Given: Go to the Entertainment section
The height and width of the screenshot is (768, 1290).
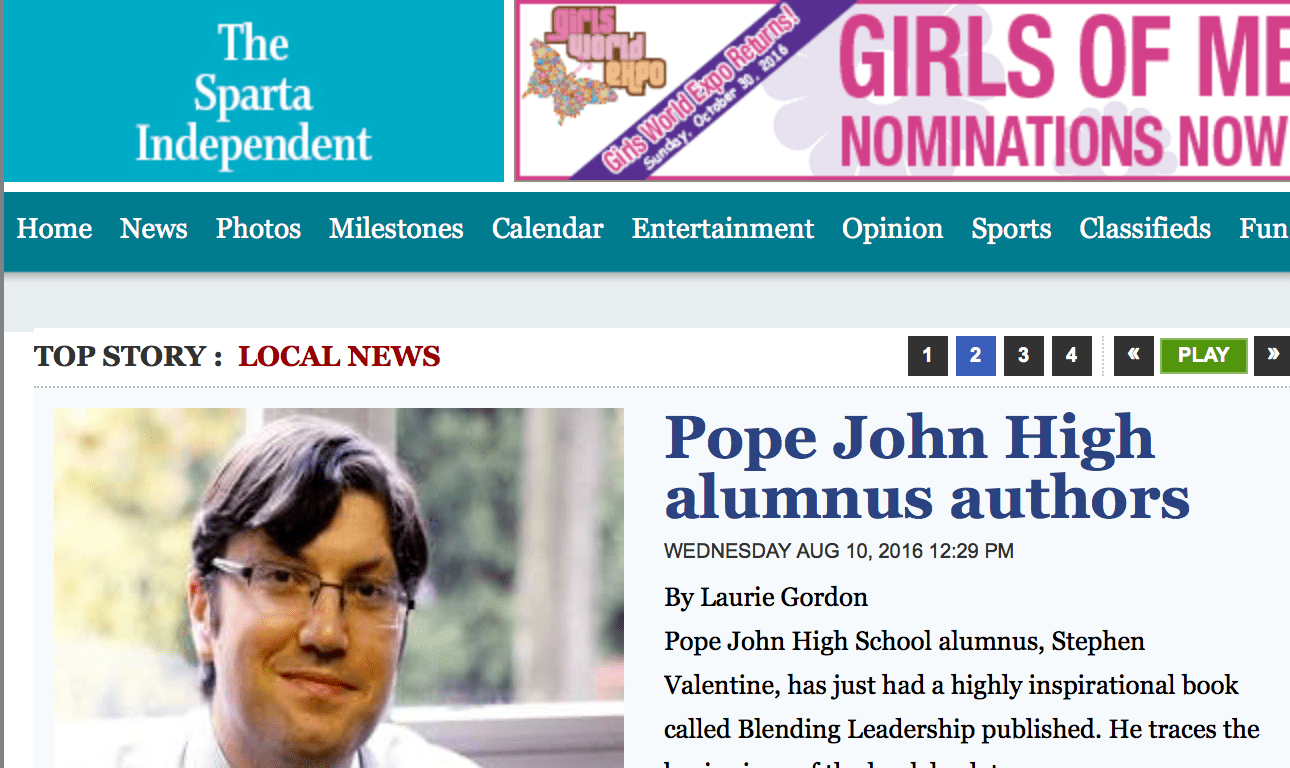Looking at the screenshot, I should pos(723,229).
